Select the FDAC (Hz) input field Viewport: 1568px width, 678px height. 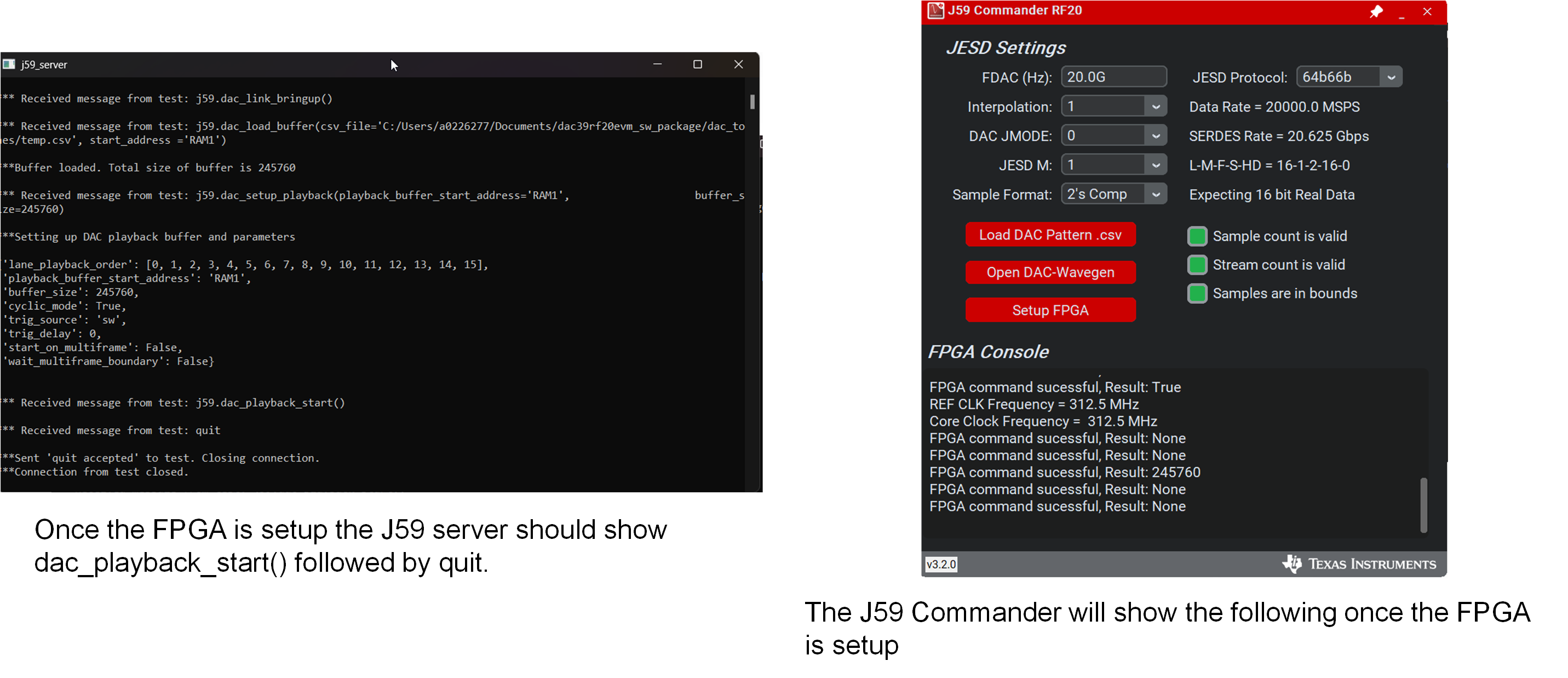[1114, 76]
